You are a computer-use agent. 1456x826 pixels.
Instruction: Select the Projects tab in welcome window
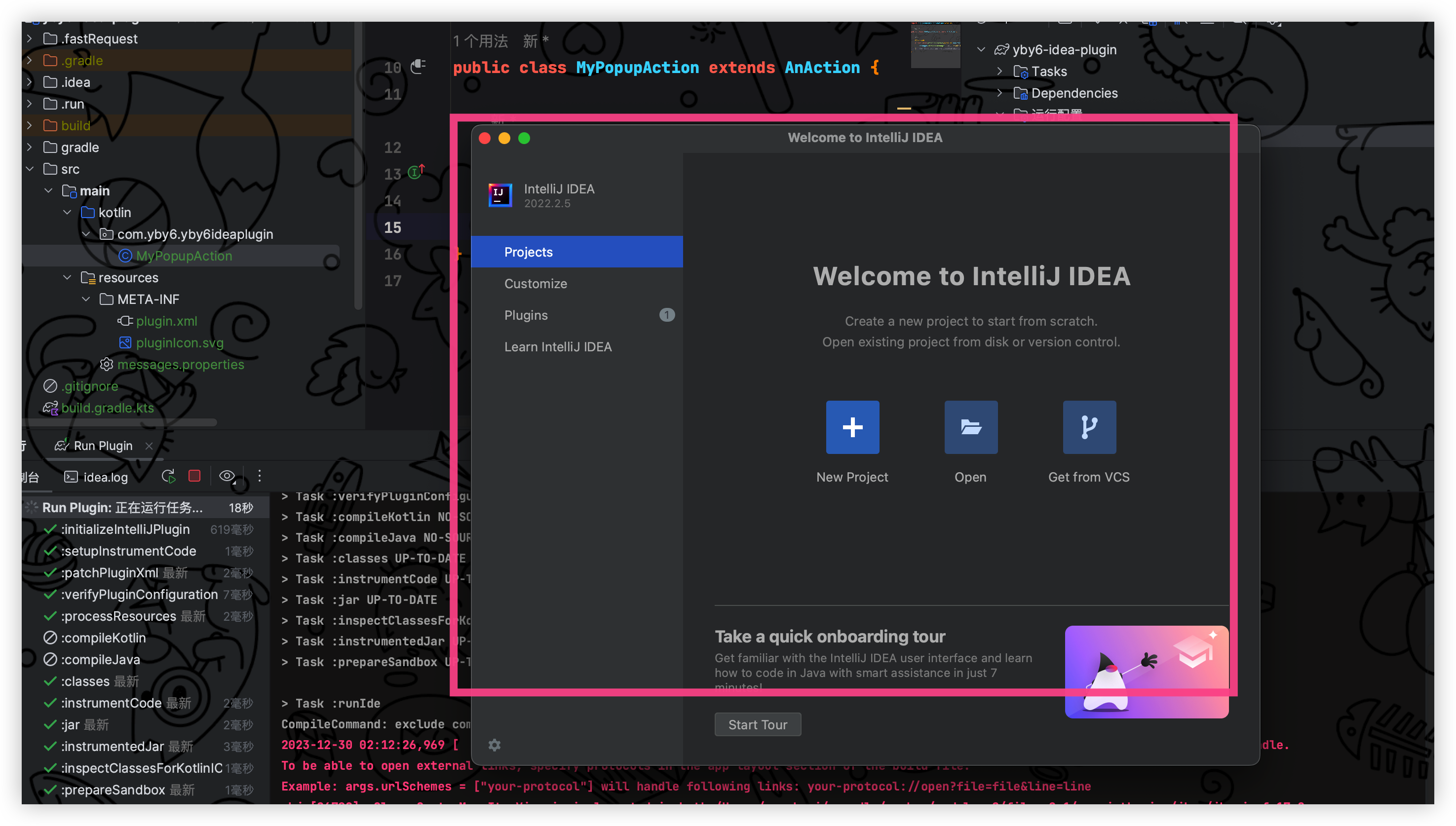(x=576, y=252)
